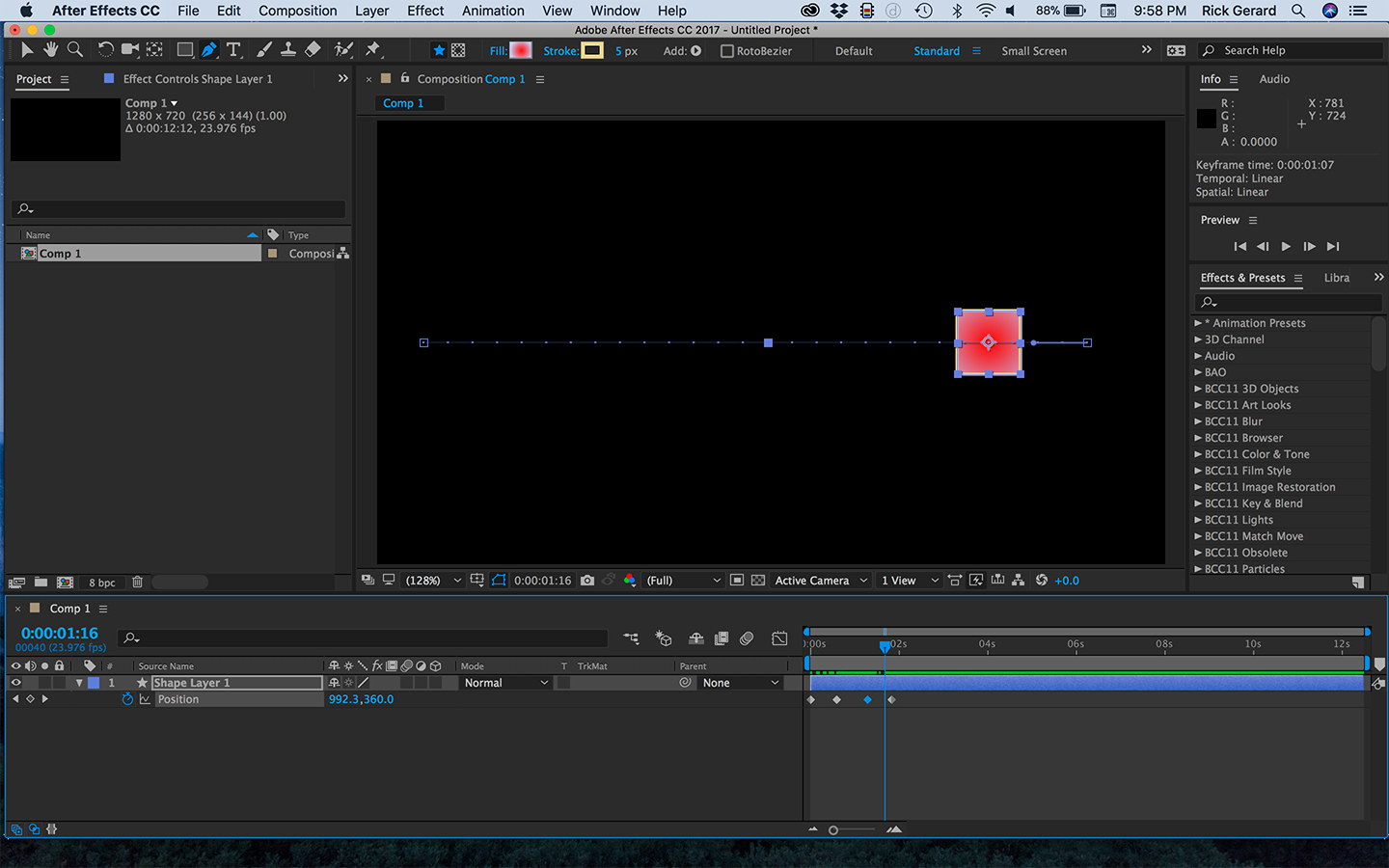Click the red Fill color swatch

point(521,51)
